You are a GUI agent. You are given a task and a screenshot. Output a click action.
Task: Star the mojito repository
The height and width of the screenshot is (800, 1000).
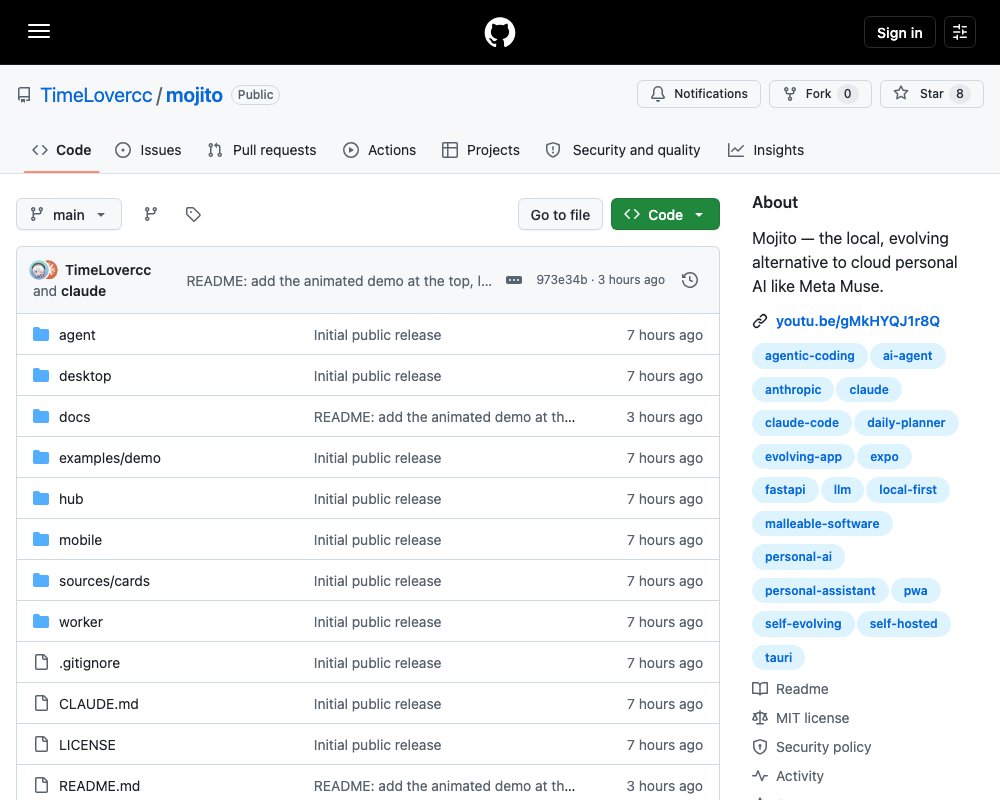[x=932, y=94]
